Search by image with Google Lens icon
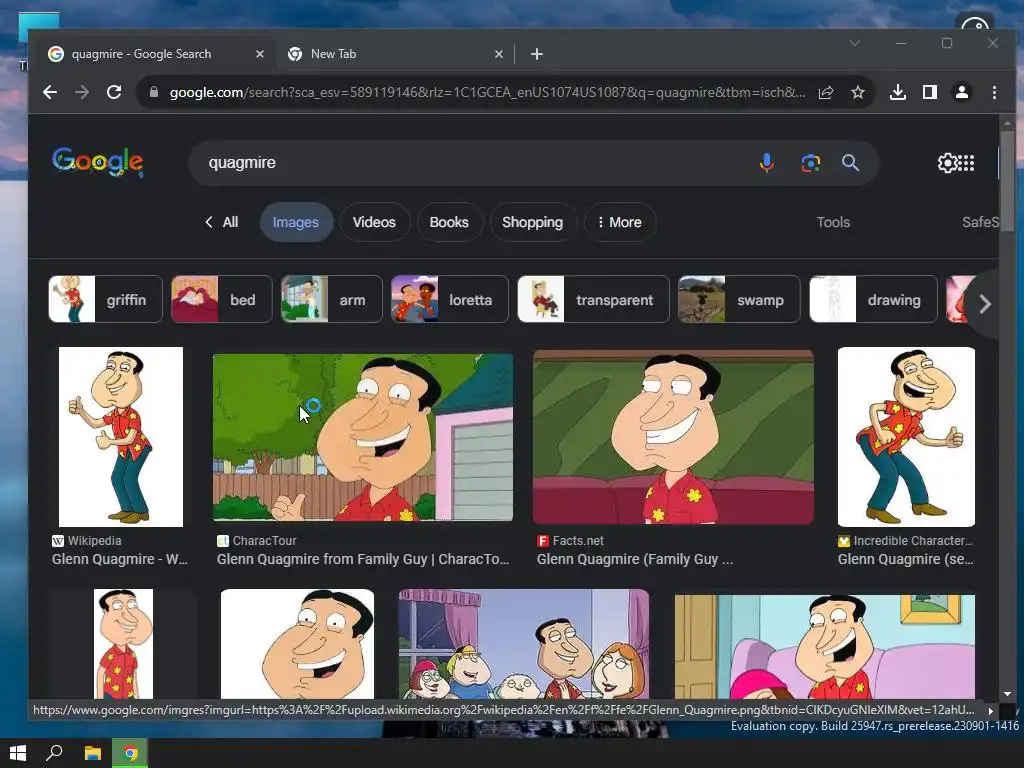1024x768 pixels. [810, 163]
